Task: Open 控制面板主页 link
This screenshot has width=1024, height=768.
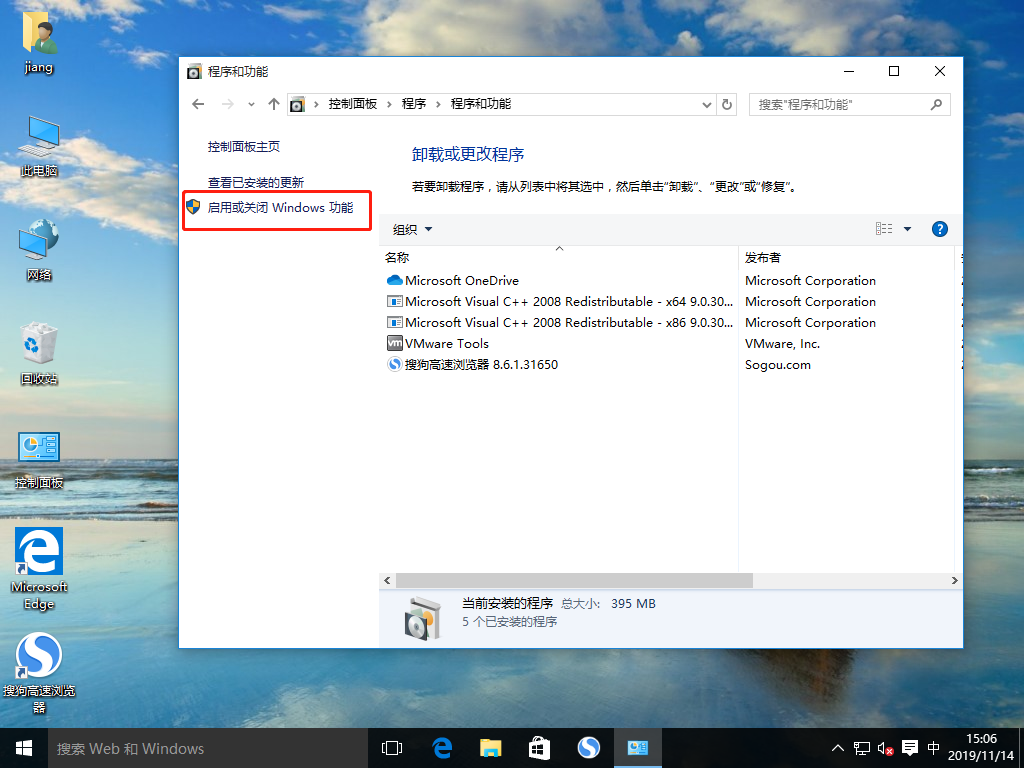Action: (244, 147)
